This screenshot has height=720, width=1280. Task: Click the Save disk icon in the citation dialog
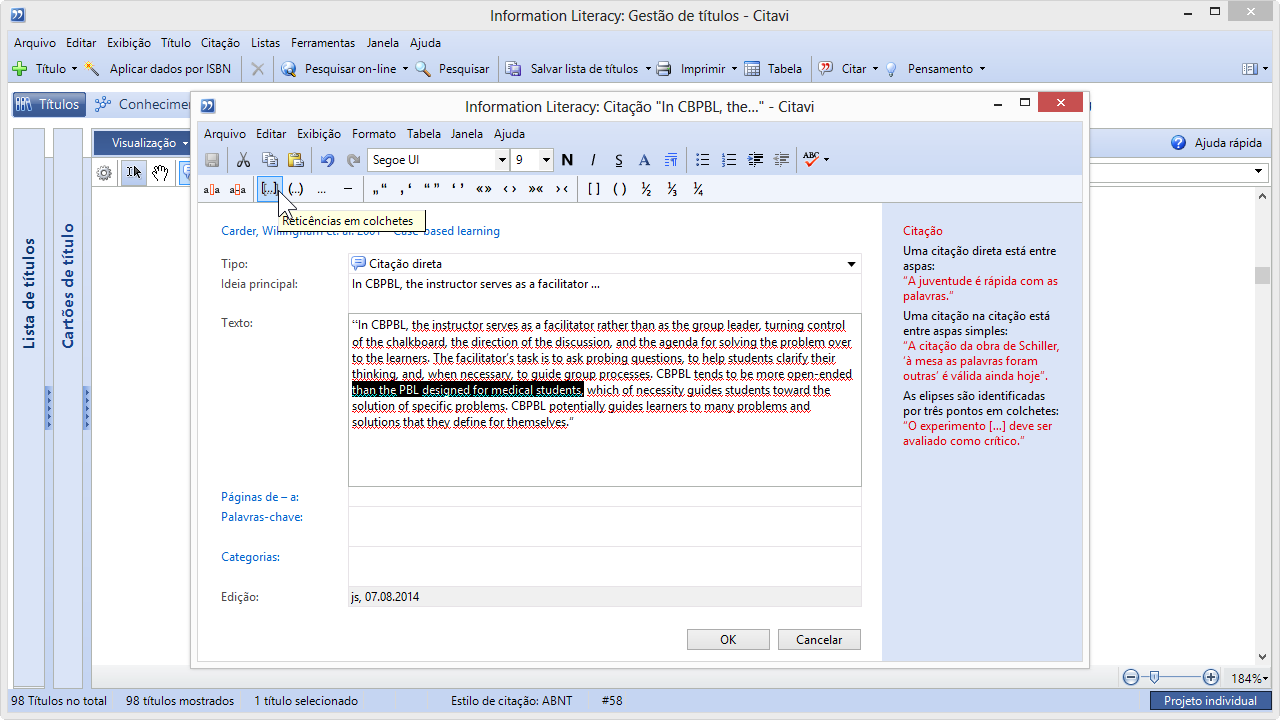pos(212,160)
